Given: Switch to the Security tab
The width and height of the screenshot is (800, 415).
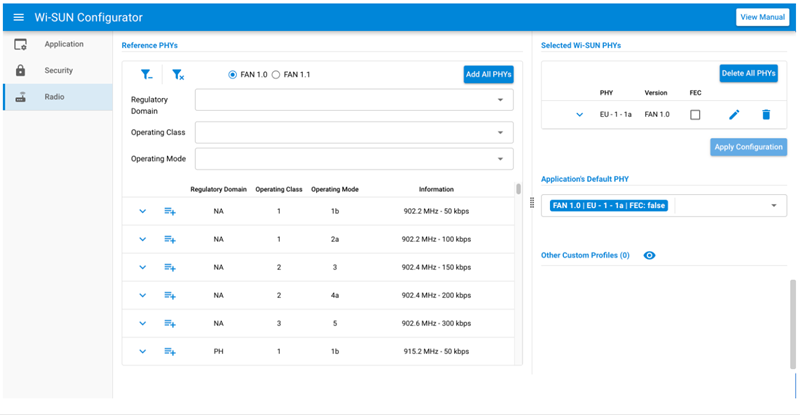Looking at the screenshot, I should tap(58, 71).
